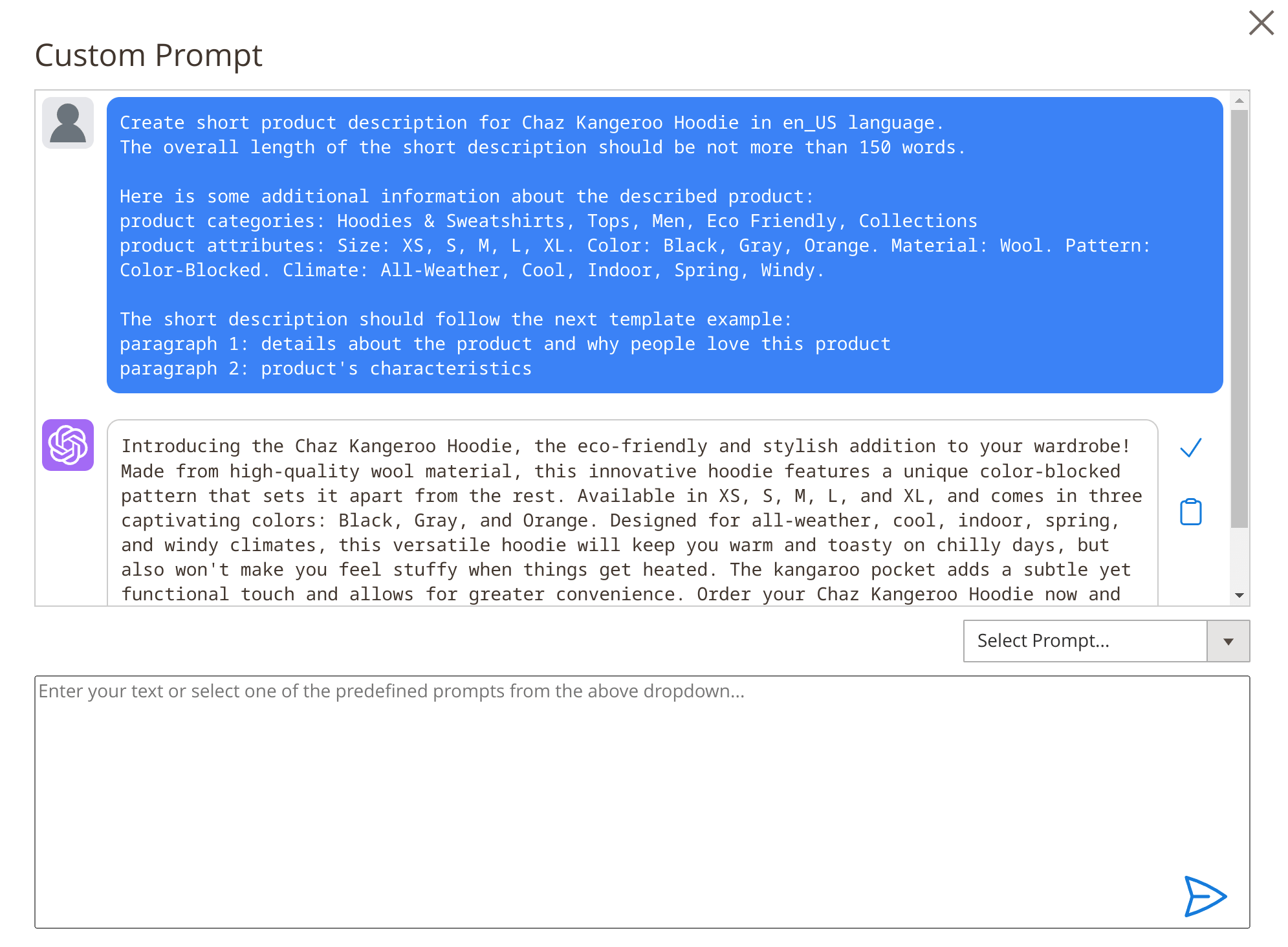Viewport: 1288px width, 947px height.
Task: Click the blue user prompt message
Action: tap(665, 245)
